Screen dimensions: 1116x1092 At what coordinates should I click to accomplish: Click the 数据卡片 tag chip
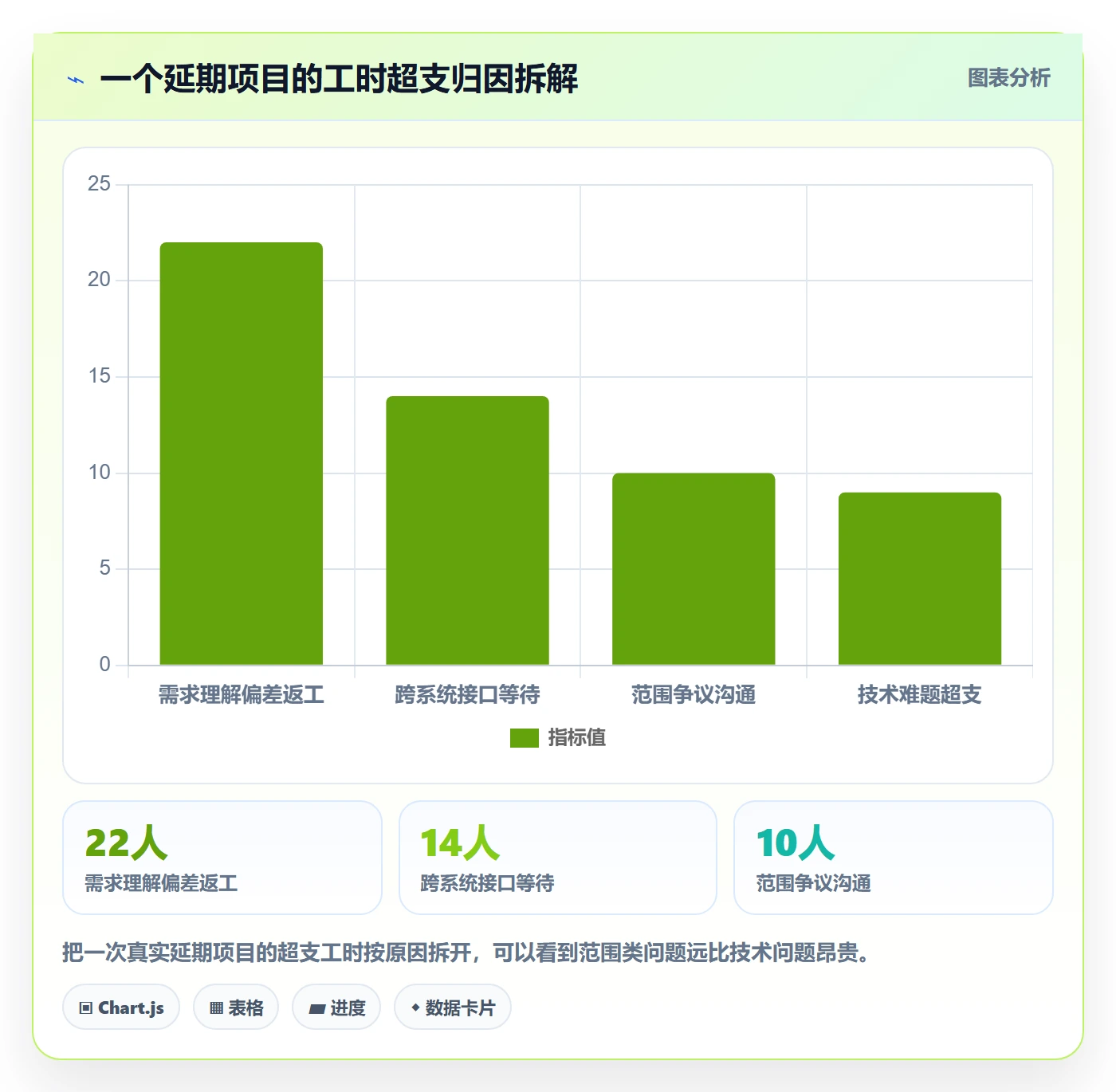(x=453, y=1008)
